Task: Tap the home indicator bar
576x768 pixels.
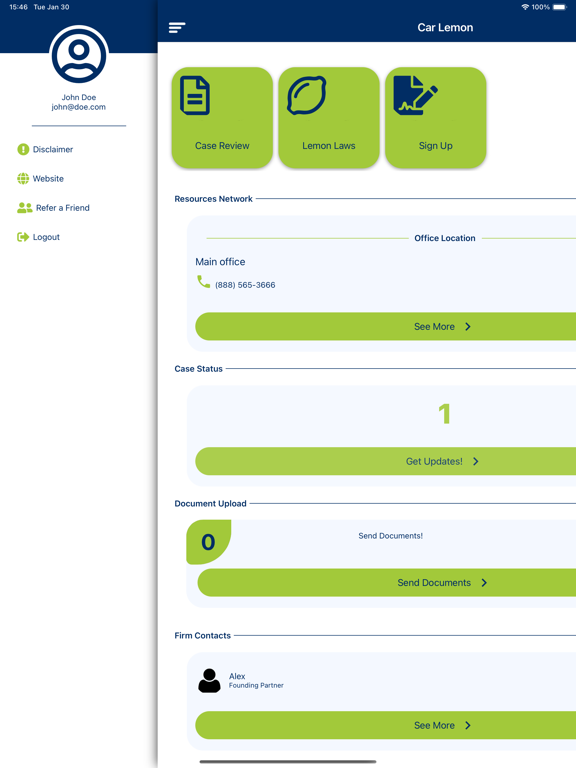Action: pos(288,762)
